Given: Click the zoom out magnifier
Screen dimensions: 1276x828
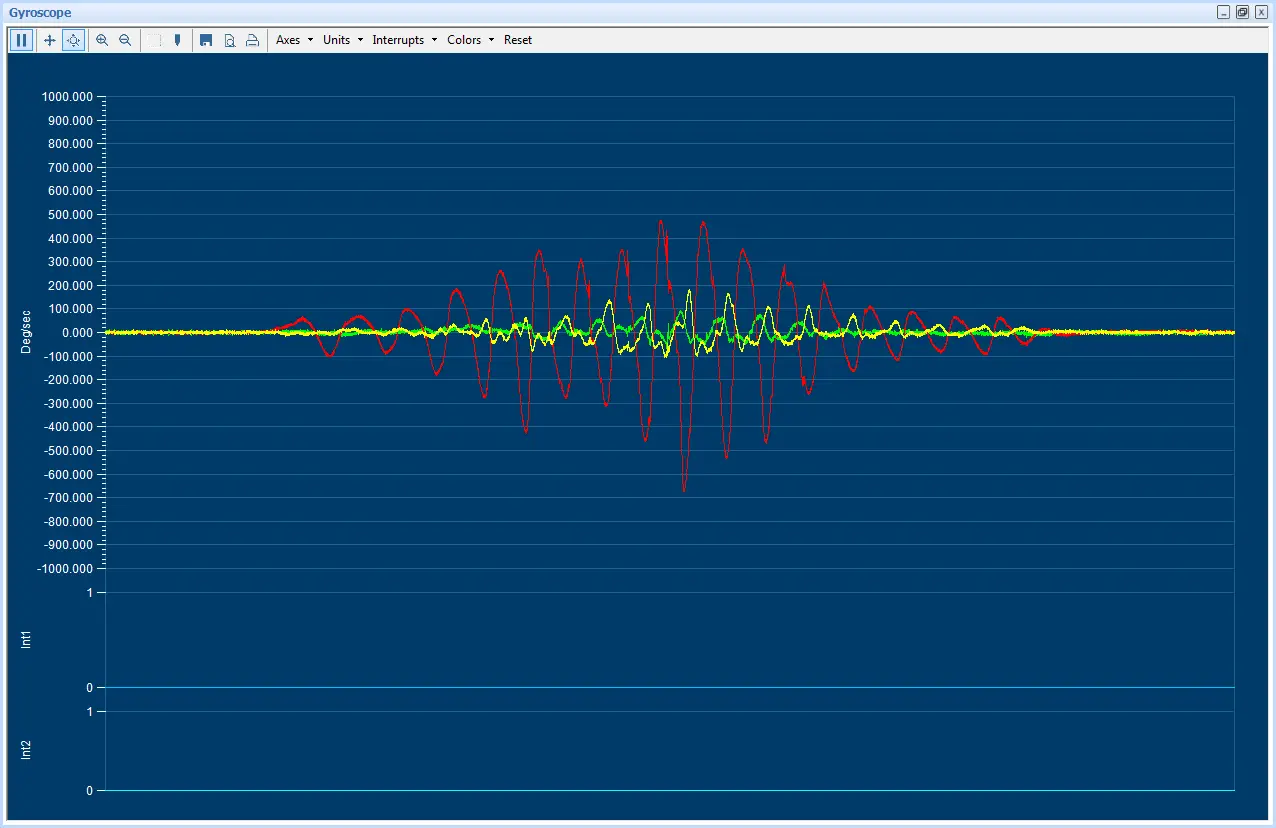Looking at the screenshot, I should tap(125, 40).
